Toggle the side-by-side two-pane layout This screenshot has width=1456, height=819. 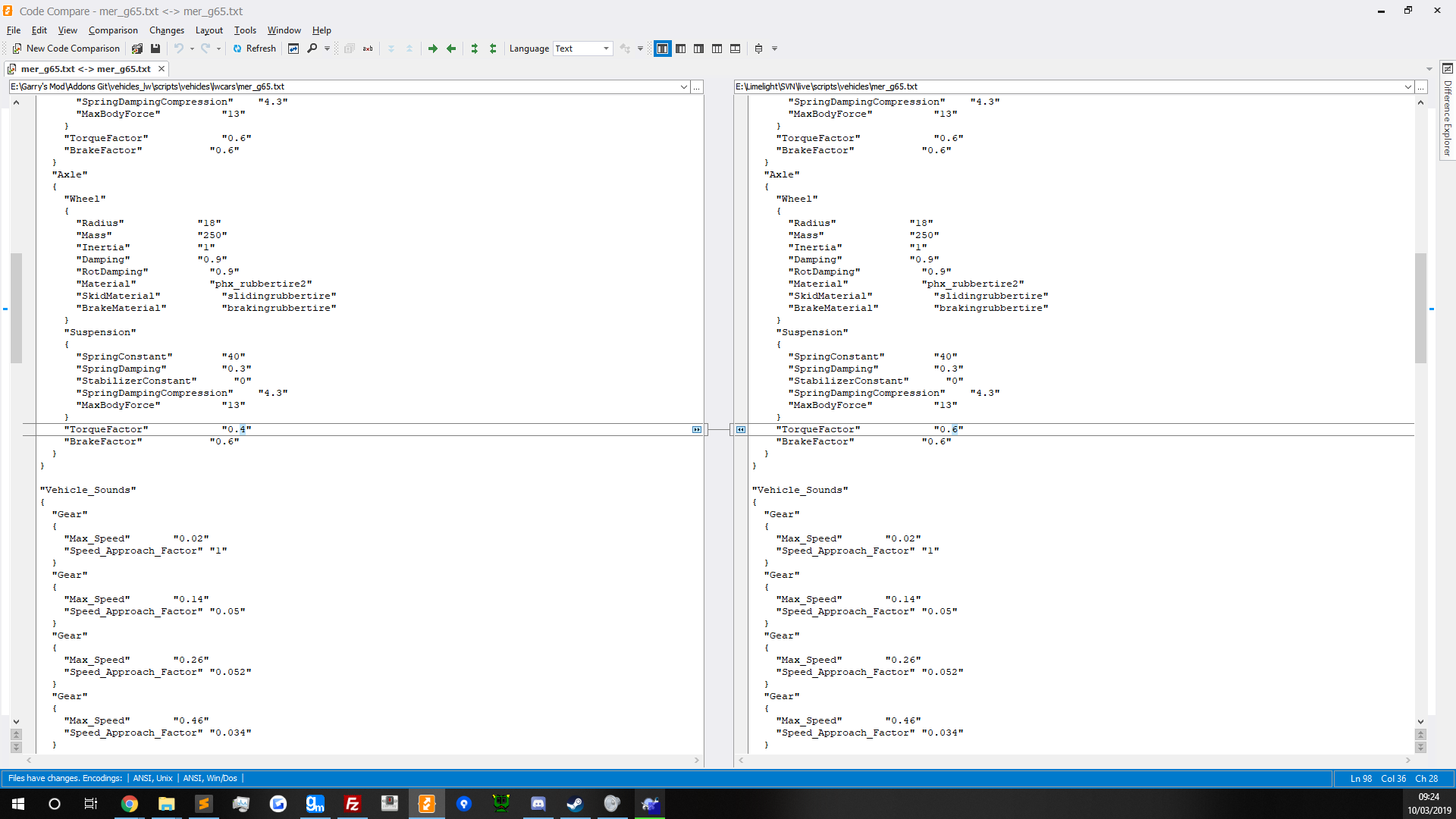[663, 49]
